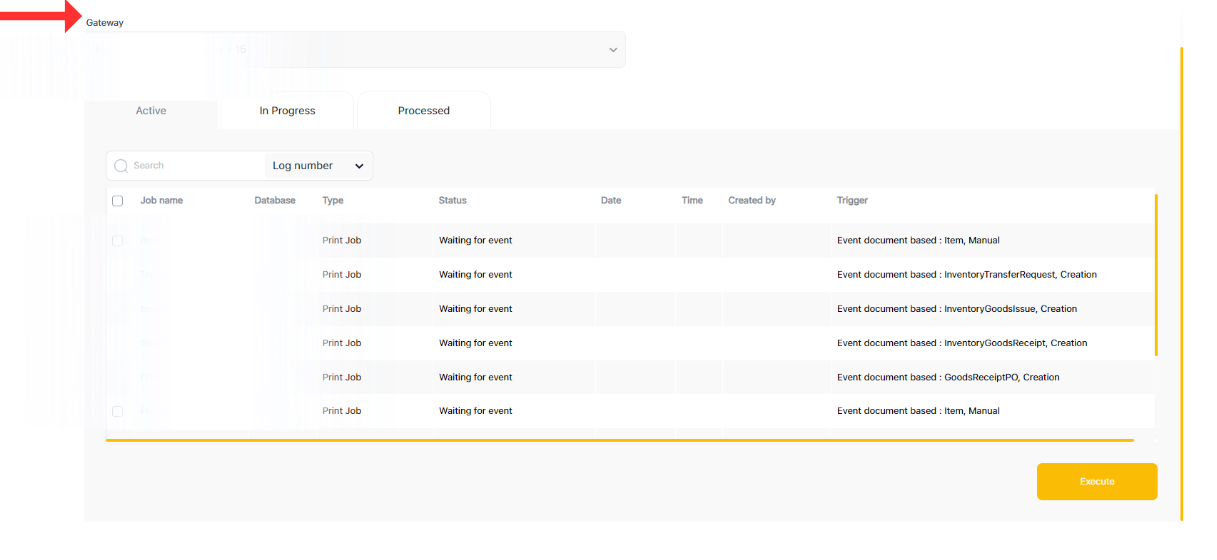The height and width of the screenshot is (560, 1217).
Task: Click the yellow horizontal scrollbar below the table
Action: pyautogui.click(x=620, y=440)
